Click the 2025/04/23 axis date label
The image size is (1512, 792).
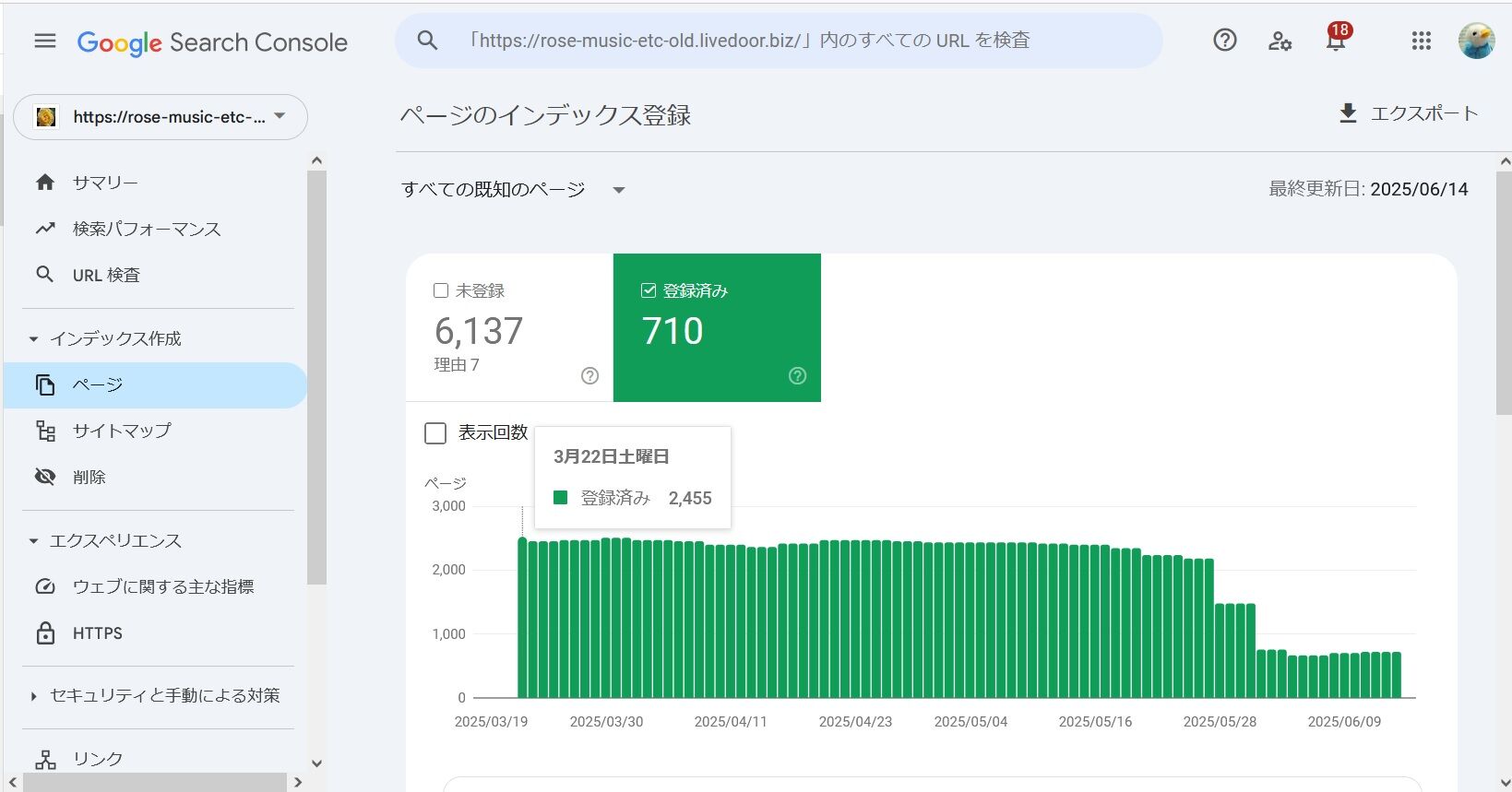tap(855, 722)
